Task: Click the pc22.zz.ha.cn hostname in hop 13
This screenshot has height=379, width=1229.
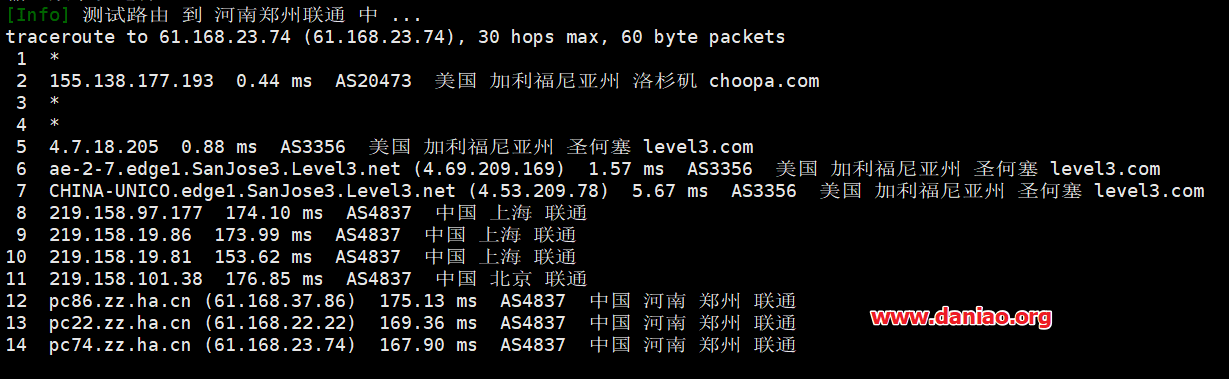Action: tap(120, 323)
